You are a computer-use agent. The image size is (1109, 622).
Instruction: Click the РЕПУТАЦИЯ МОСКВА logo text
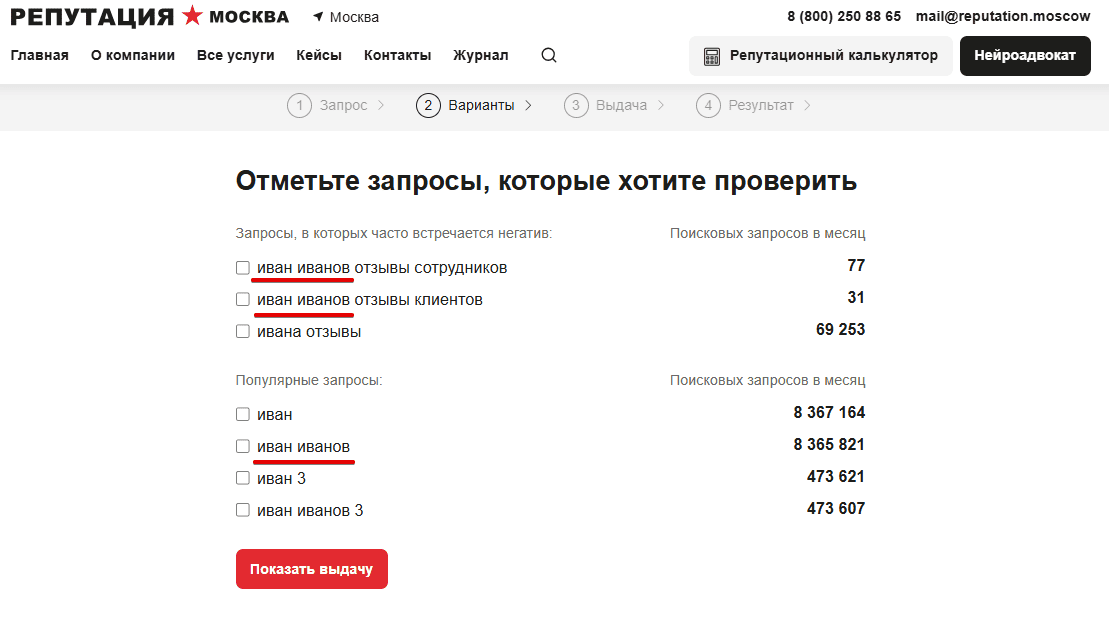coord(149,16)
